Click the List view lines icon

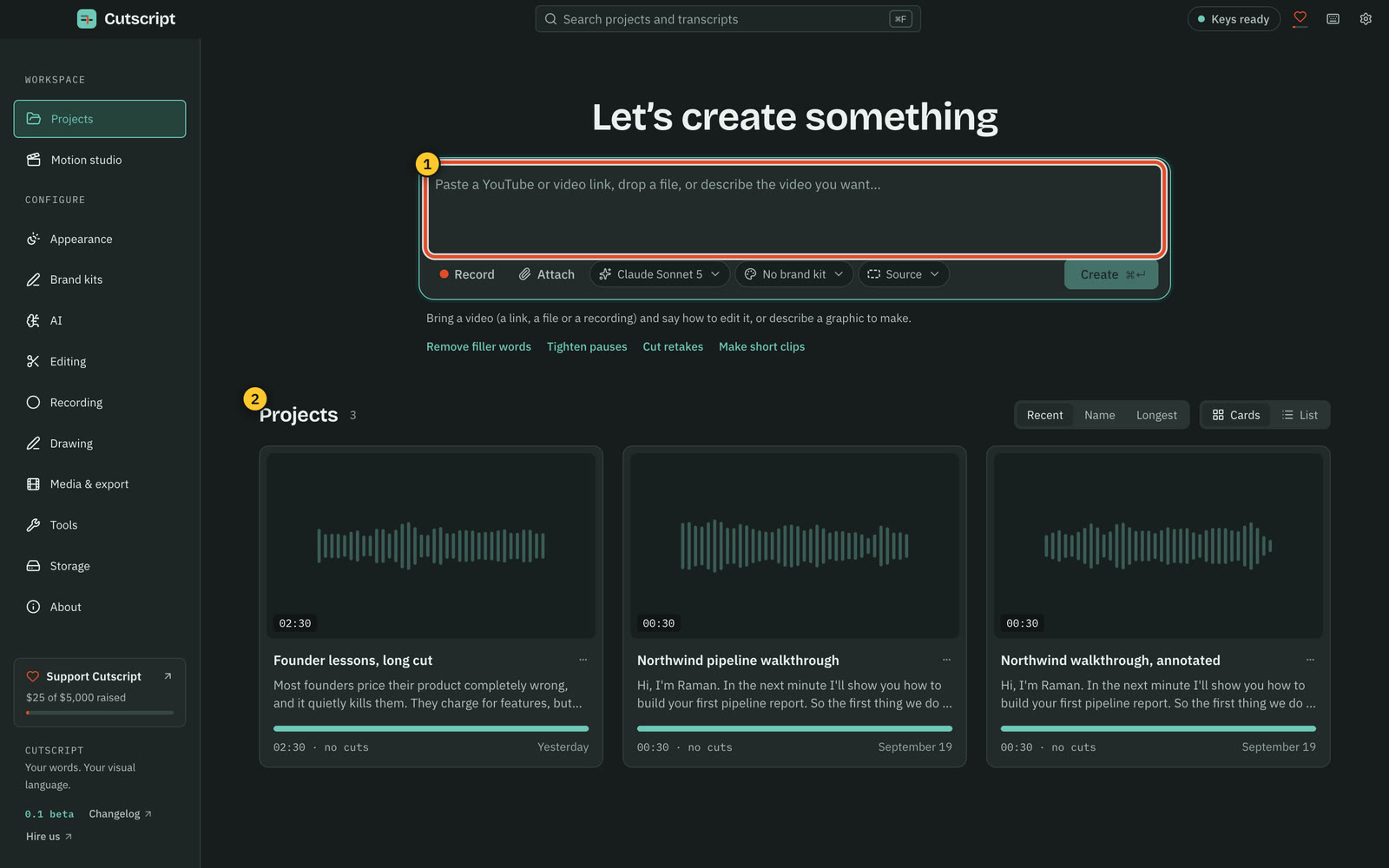[x=1287, y=415]
